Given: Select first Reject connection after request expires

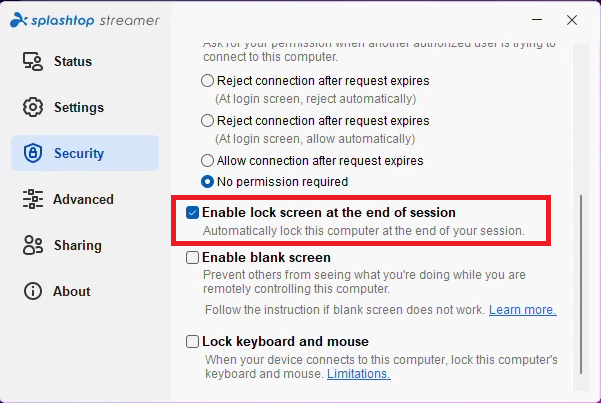Looking at the screenshot, I should coord(208,81).
